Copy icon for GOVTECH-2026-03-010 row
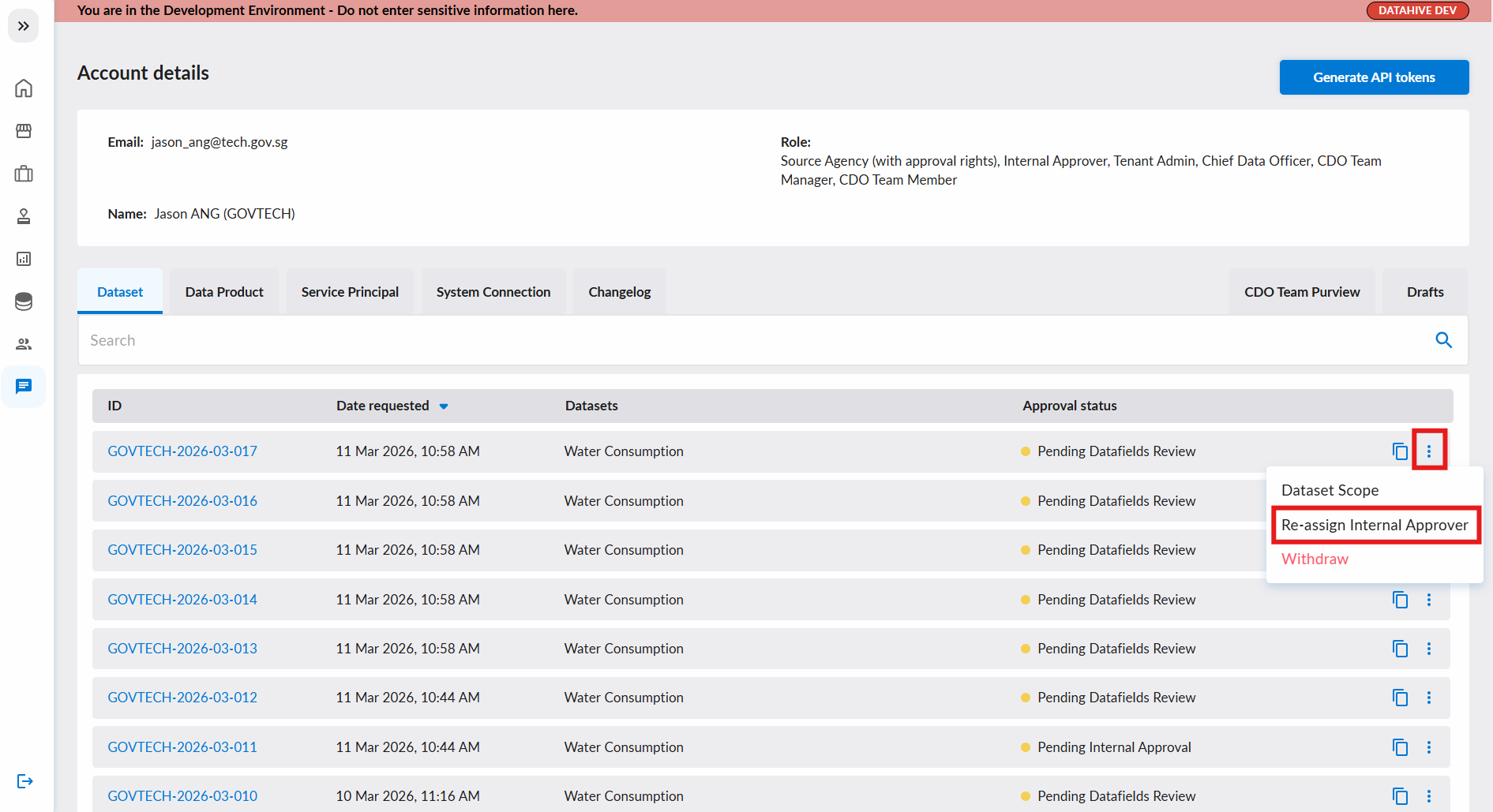1493x812 pixels. tap(1400, 796)
